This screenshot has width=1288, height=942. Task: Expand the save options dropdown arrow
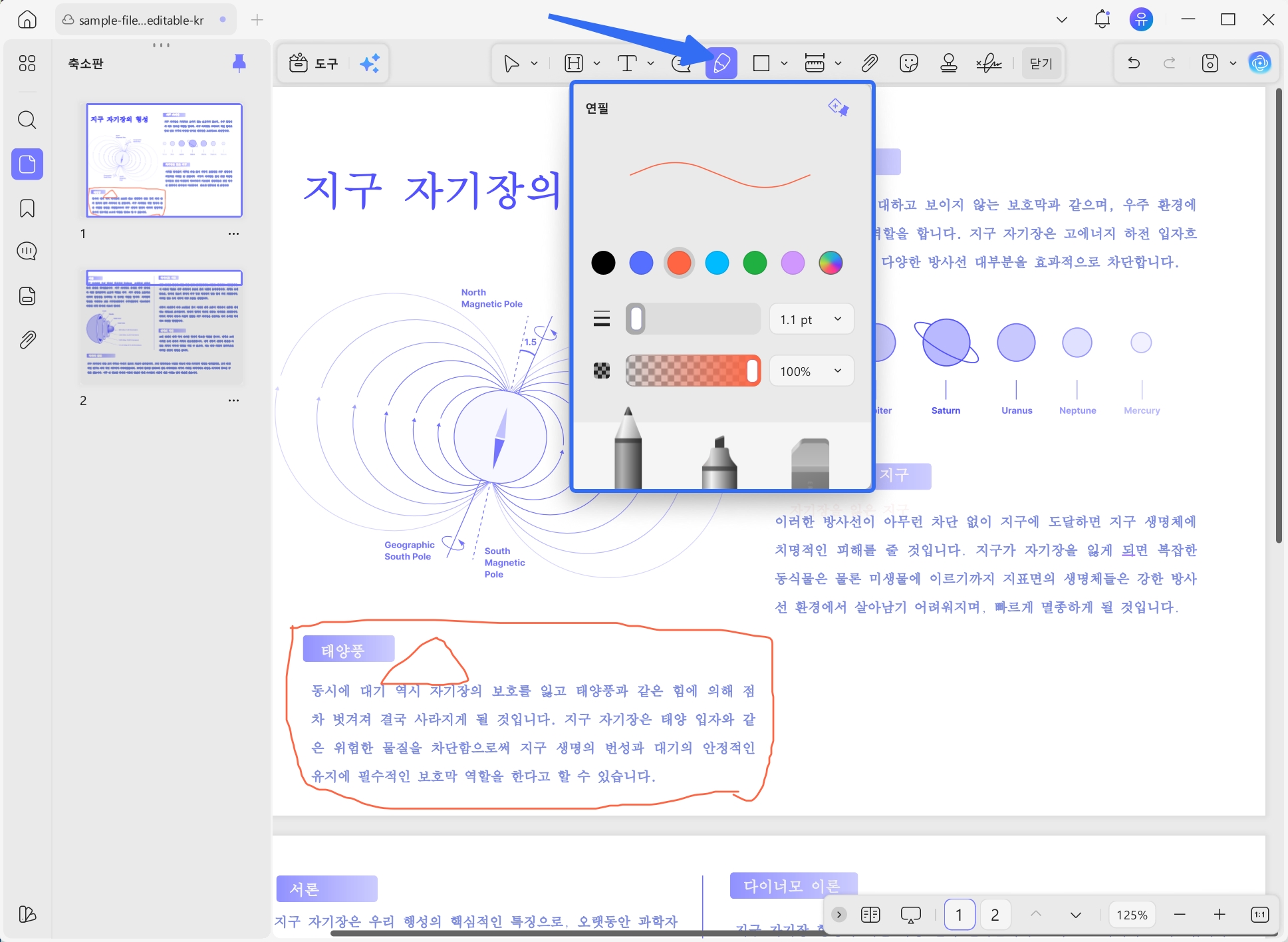click(x=1233, y=63)
